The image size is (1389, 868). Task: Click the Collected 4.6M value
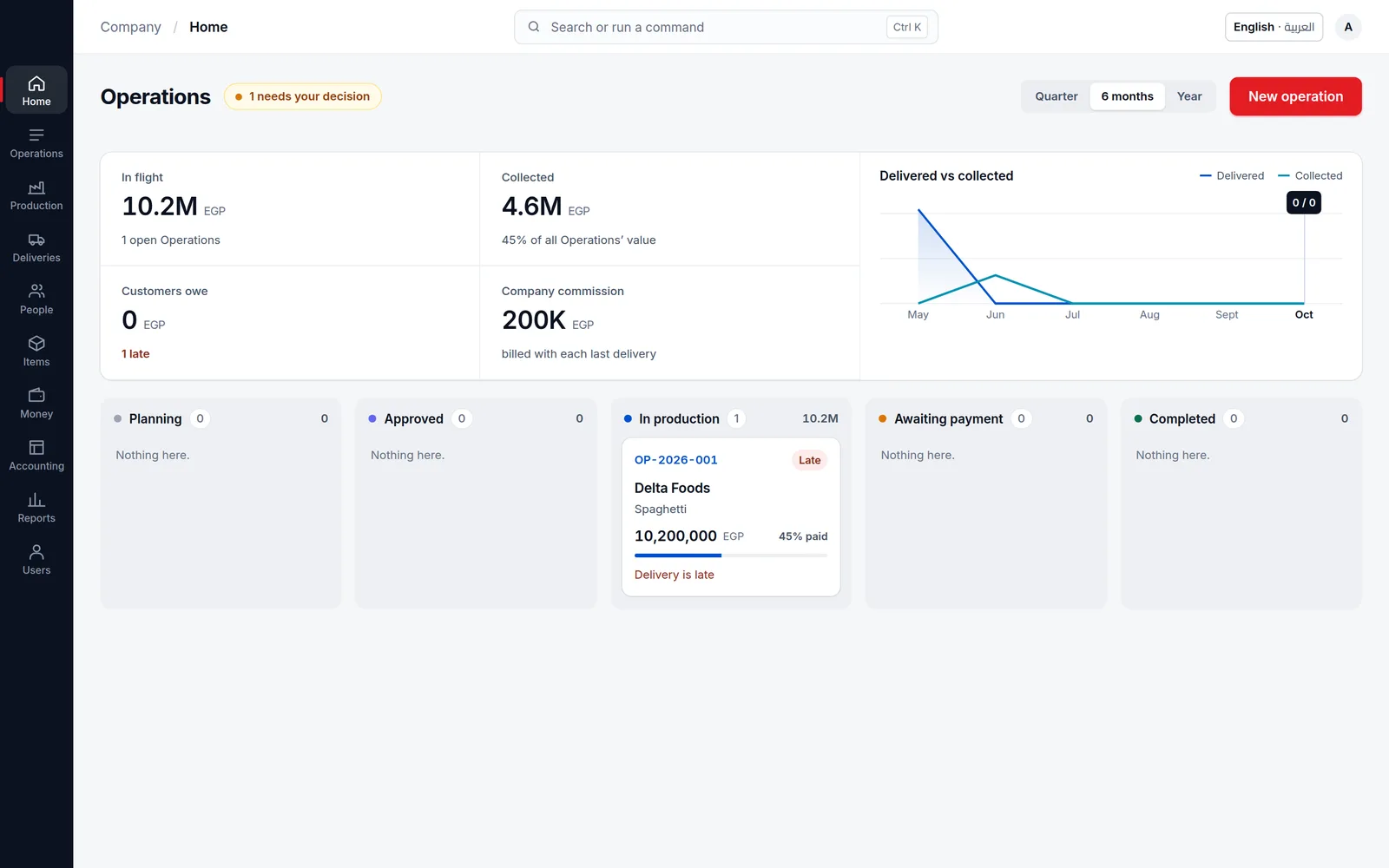click(x=531, y=207)
